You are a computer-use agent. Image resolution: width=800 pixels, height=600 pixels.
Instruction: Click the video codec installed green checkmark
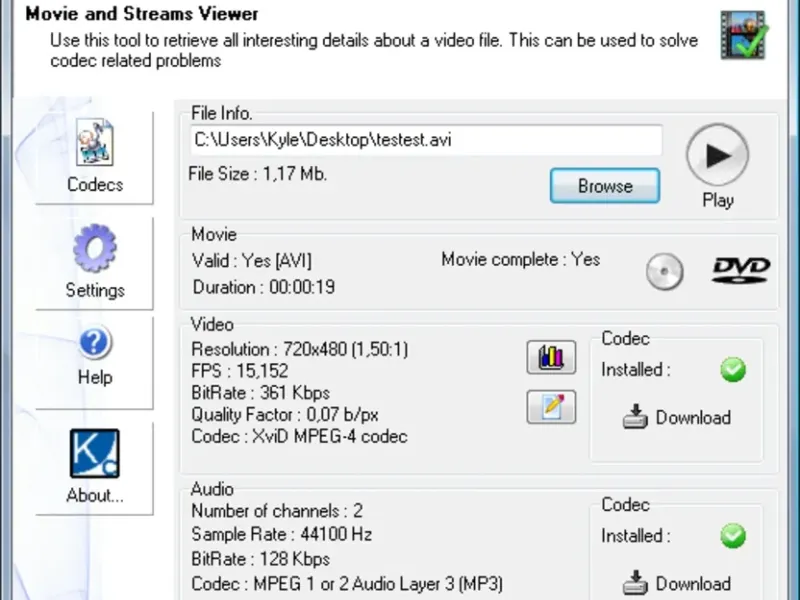[x=733, y=370]
